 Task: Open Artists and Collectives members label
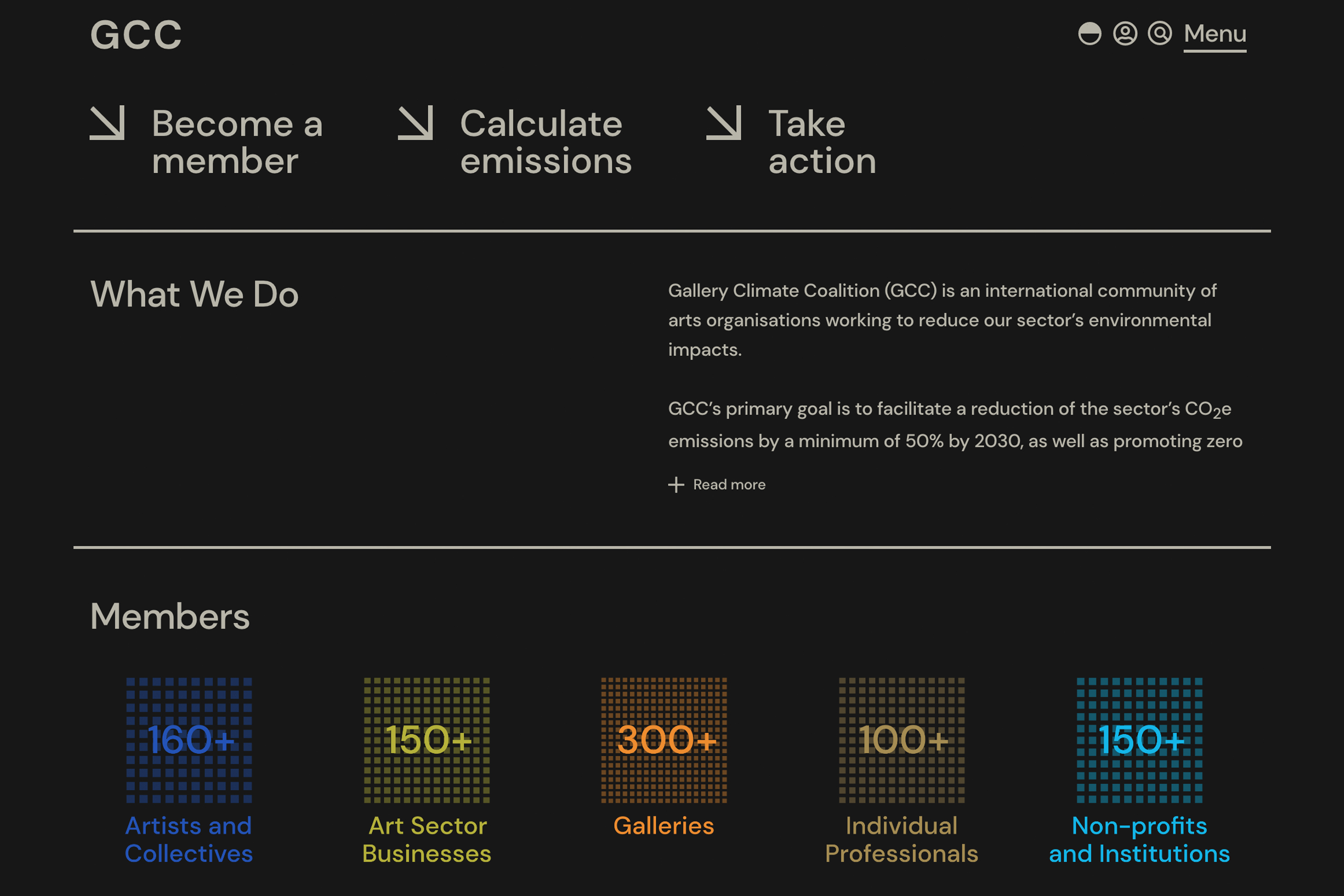pyautogui.click(x=188, y=839)
